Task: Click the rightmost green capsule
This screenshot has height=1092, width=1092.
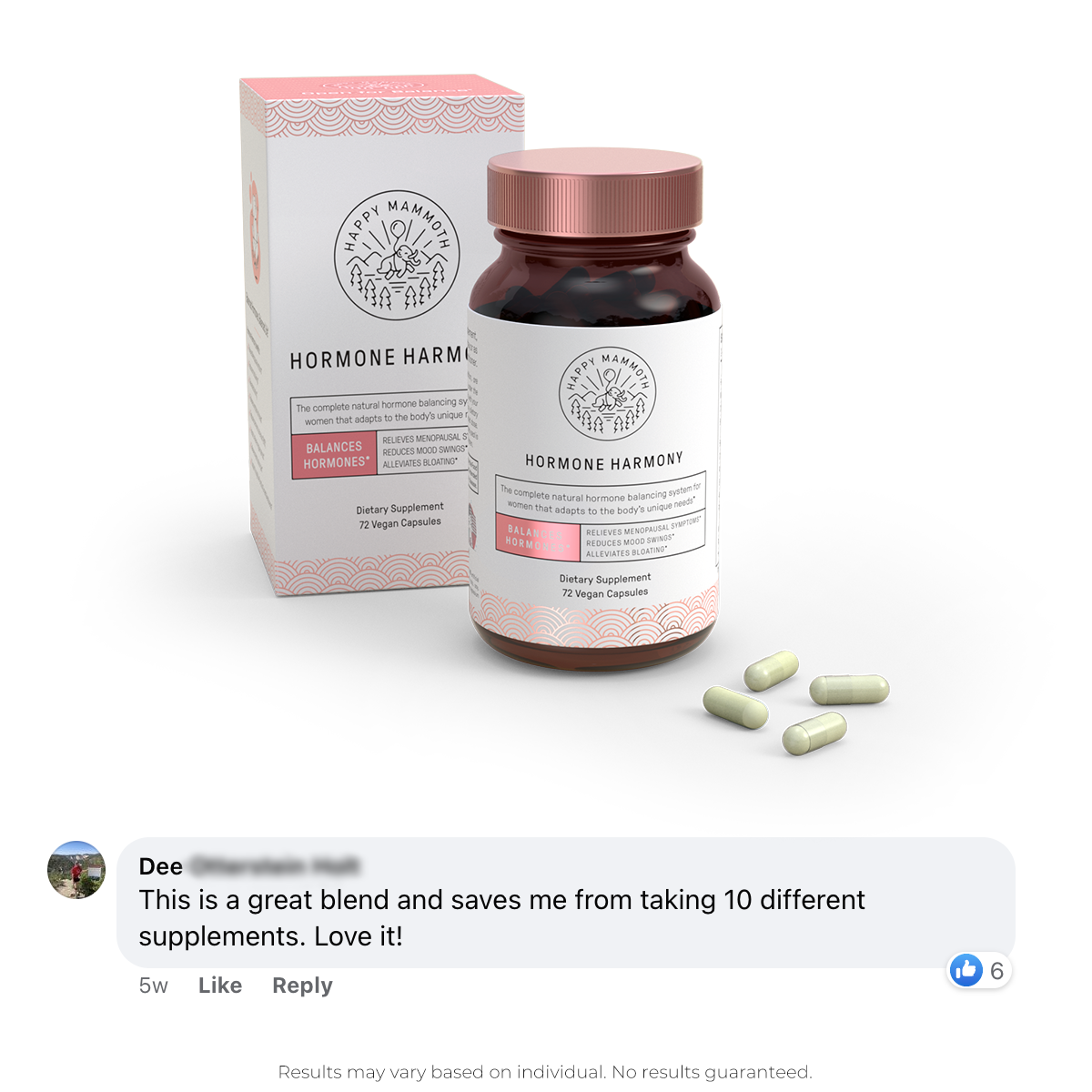Action: (x=849, y=689)
